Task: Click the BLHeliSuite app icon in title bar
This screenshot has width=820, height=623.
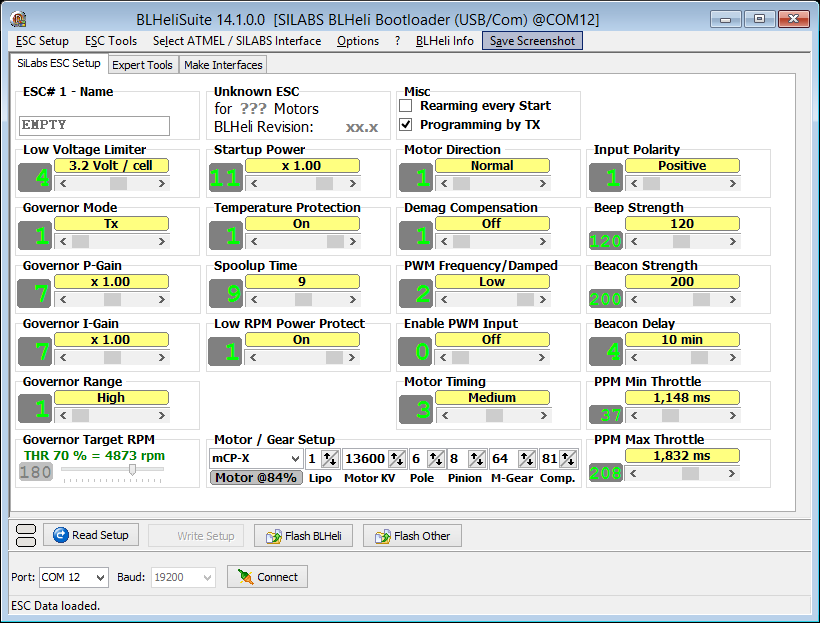Action: tap(19, 19)
